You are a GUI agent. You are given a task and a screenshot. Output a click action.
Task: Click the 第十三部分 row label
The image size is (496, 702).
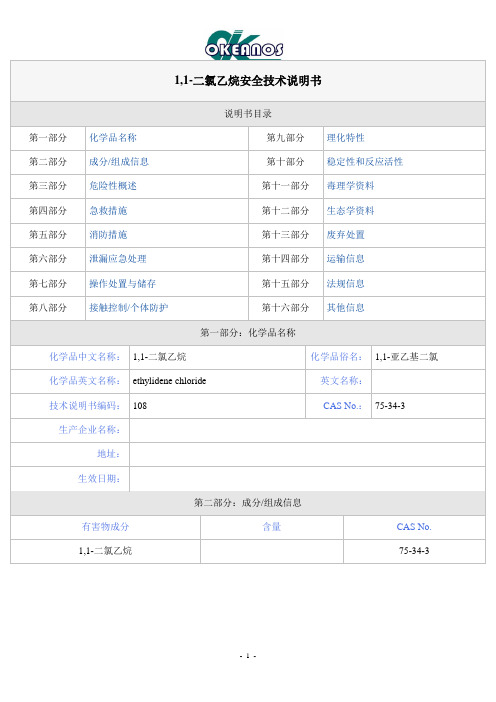click(x=286, y=235)
